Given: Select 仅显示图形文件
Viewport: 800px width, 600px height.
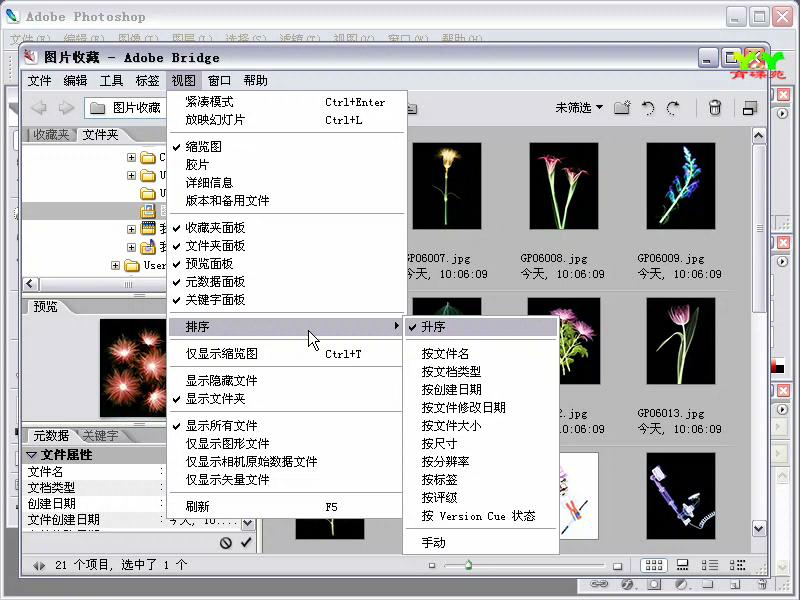Looking at the screenshot, I should (288, 443).
